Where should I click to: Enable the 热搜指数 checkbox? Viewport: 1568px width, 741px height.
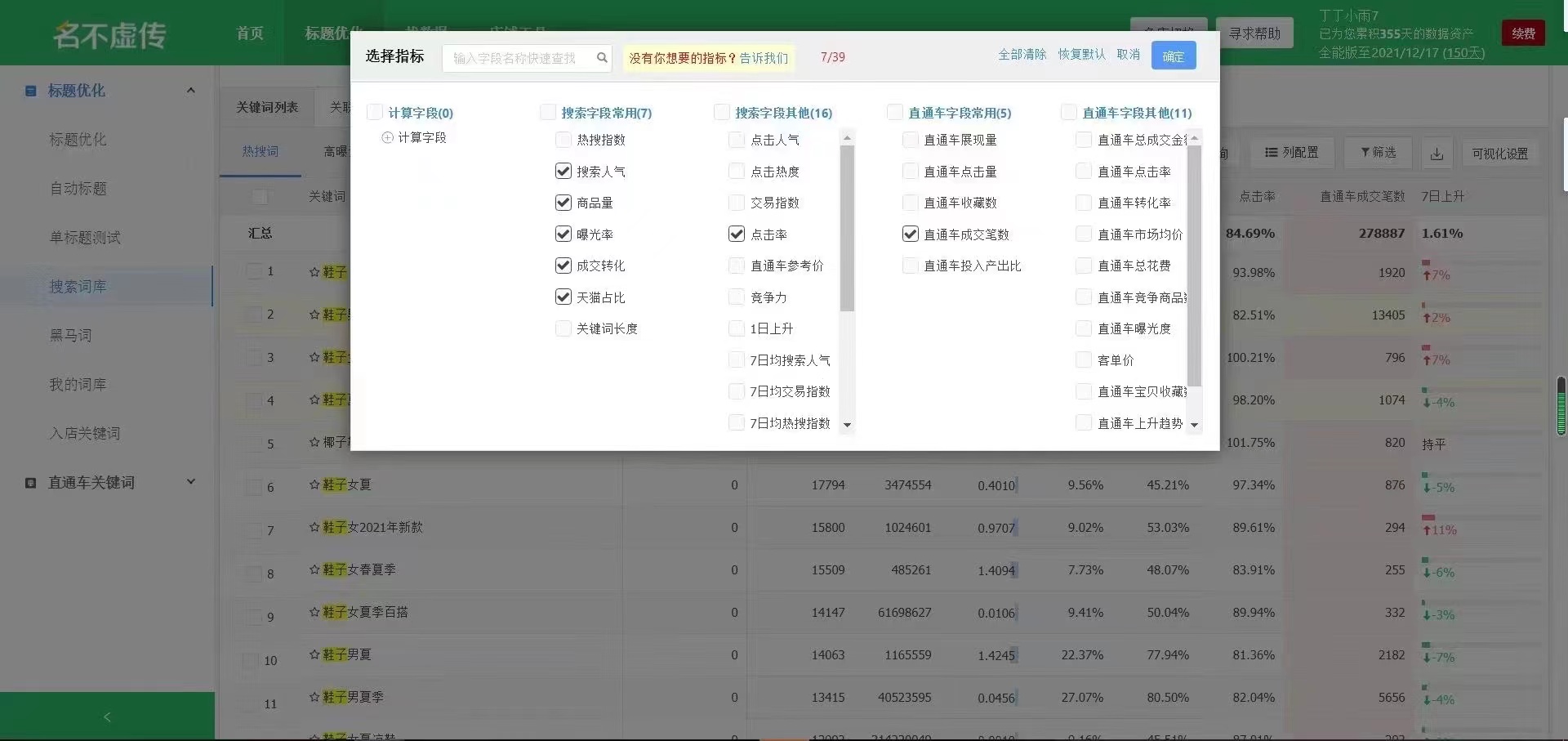563,140
